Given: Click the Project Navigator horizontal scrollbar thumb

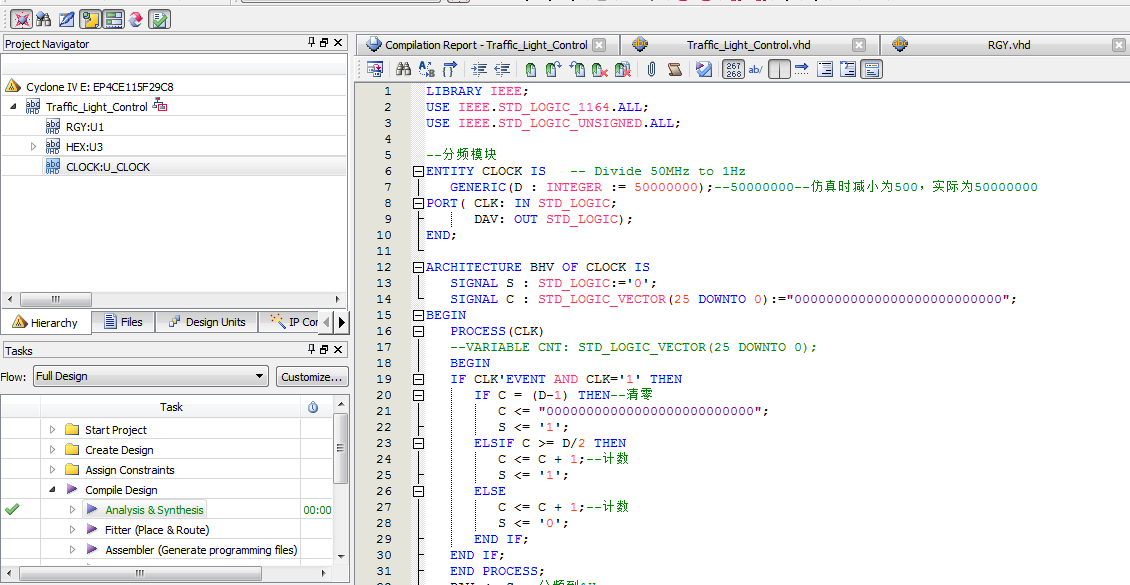Looking at the screenshot, I should [x=55, y=299].
